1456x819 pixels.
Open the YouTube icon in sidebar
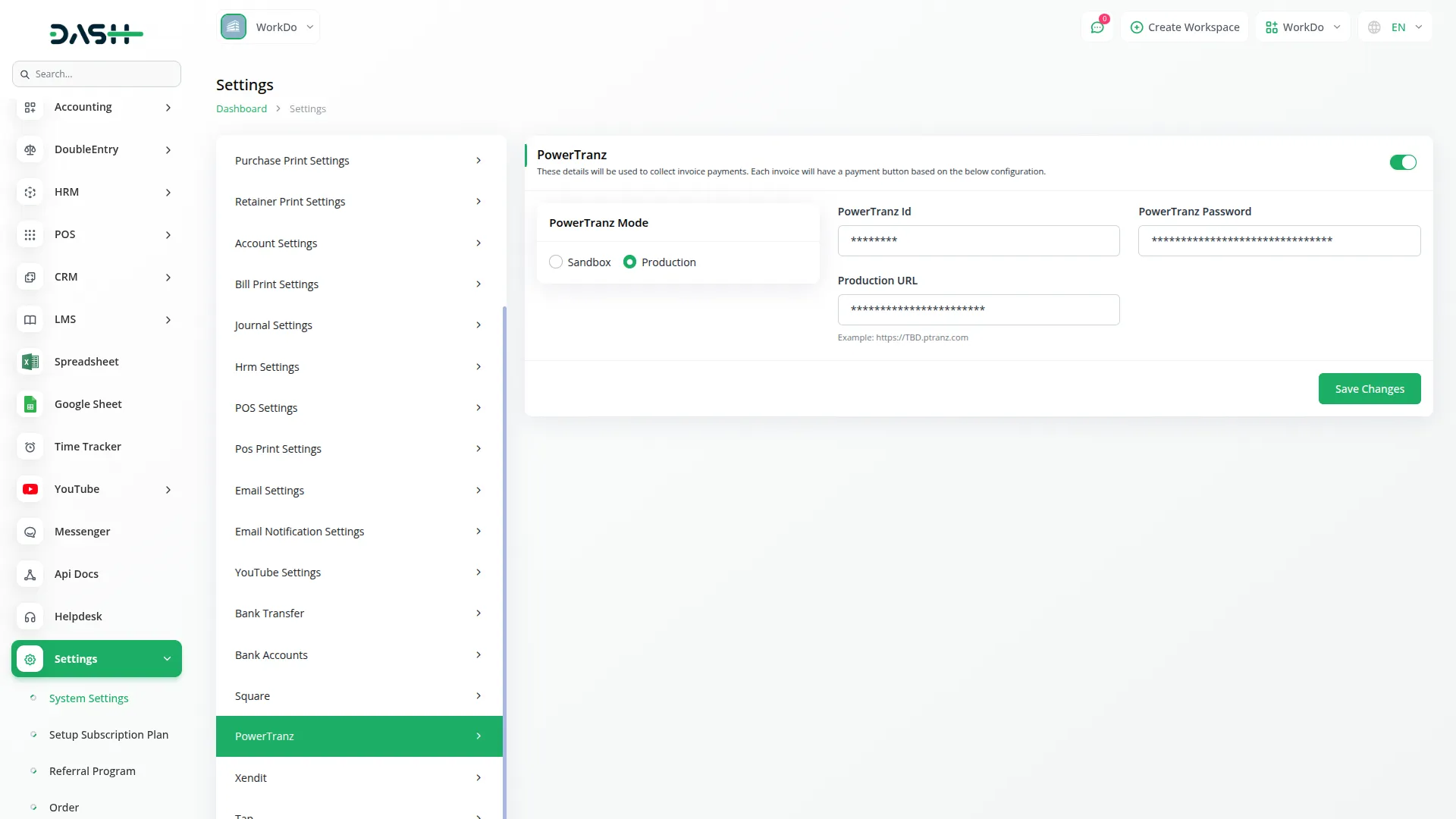30,489
